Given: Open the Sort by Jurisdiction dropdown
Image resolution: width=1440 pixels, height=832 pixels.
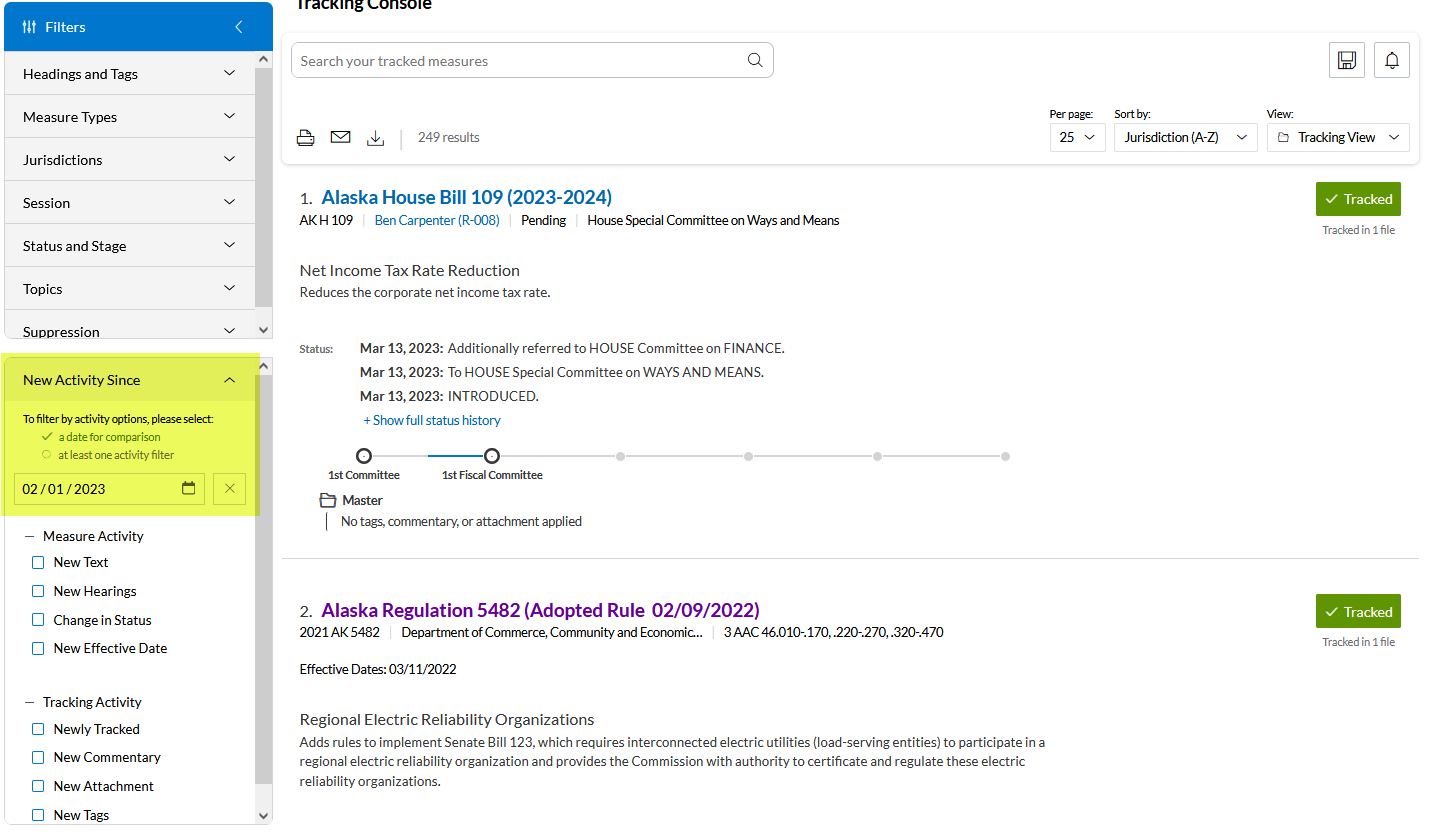Looking at the screenshot, I should pos(1185,138).
